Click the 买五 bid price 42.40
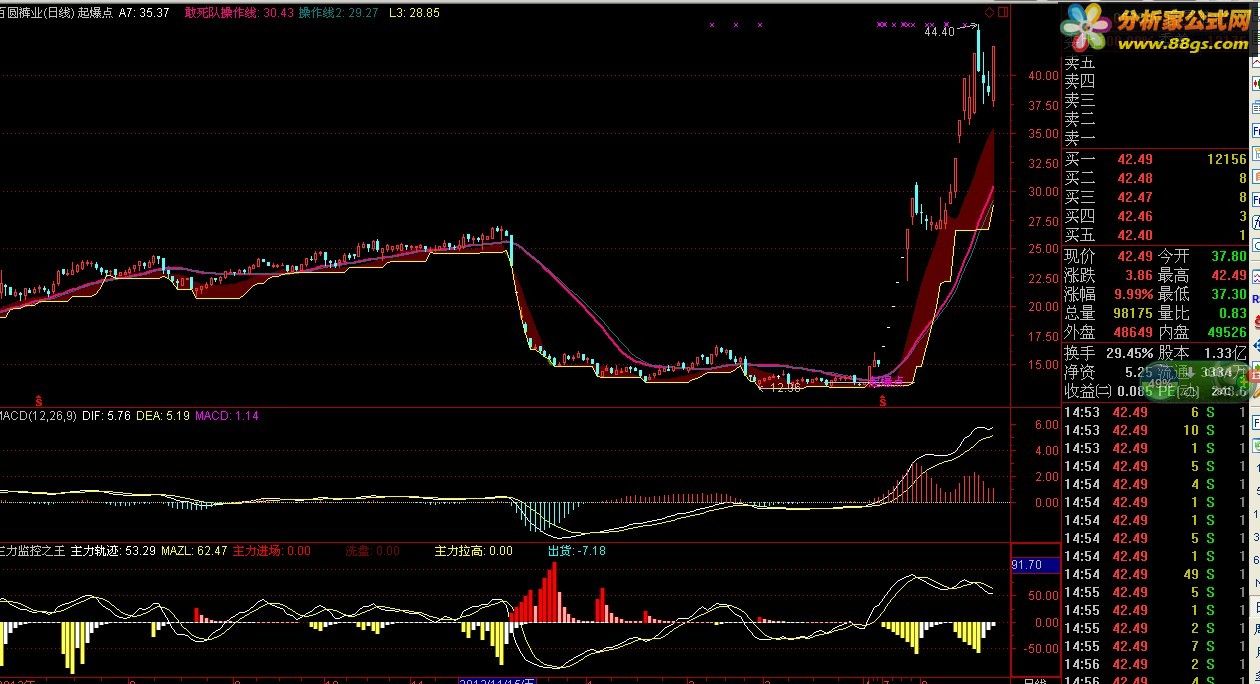 coord(1135,235)
